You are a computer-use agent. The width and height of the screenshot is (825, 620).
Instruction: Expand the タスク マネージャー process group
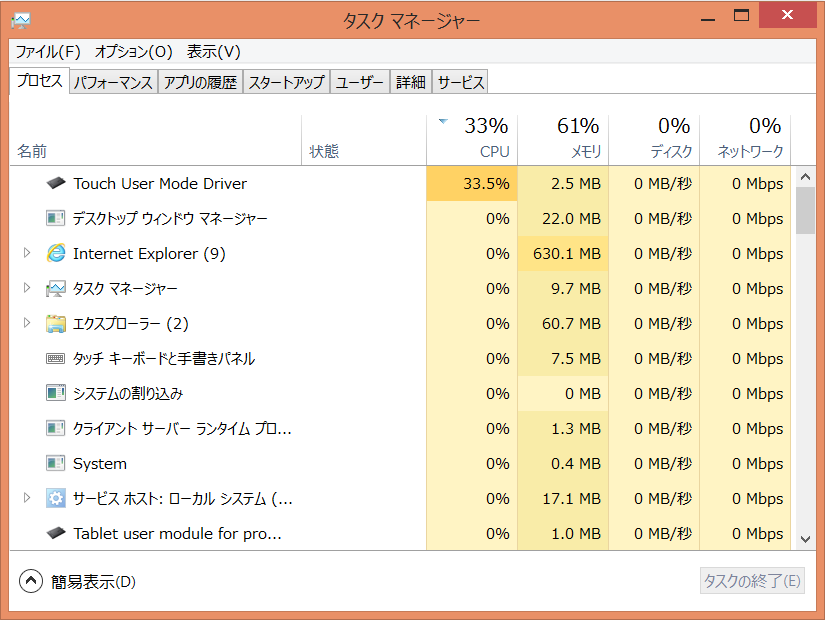tap(27, 288)
